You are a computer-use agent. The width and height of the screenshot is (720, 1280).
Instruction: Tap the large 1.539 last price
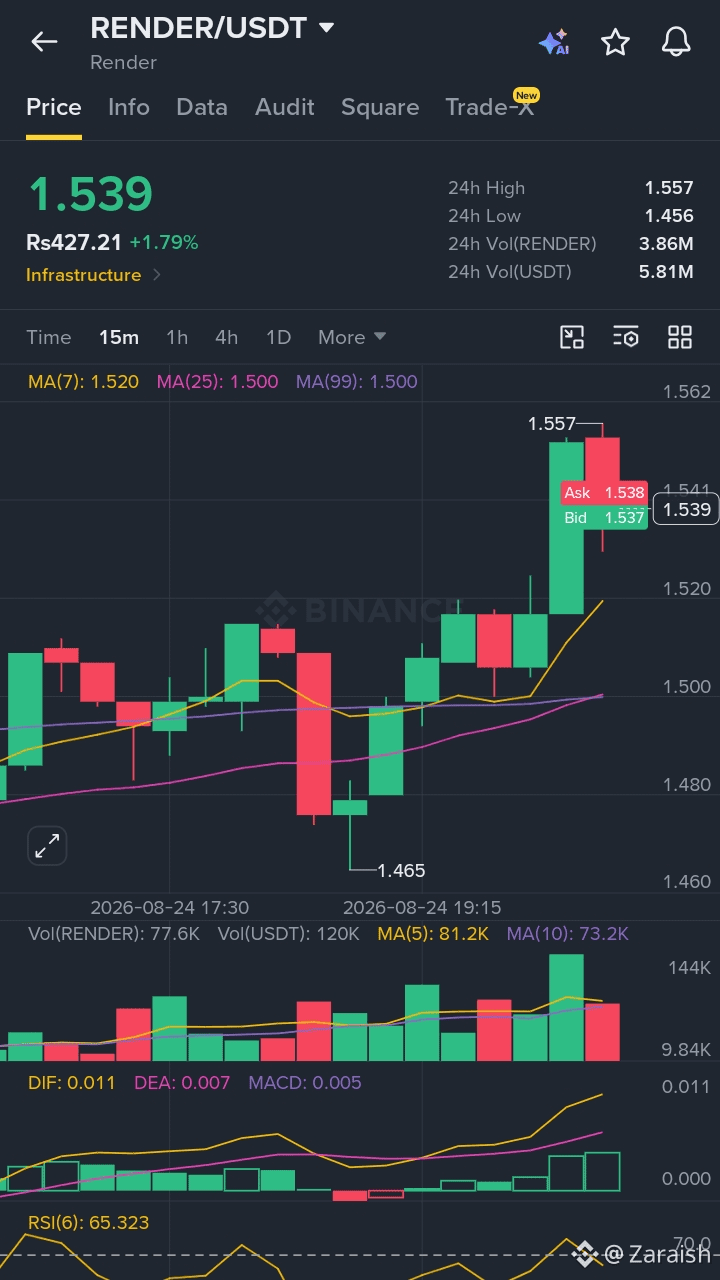(90, 194)
